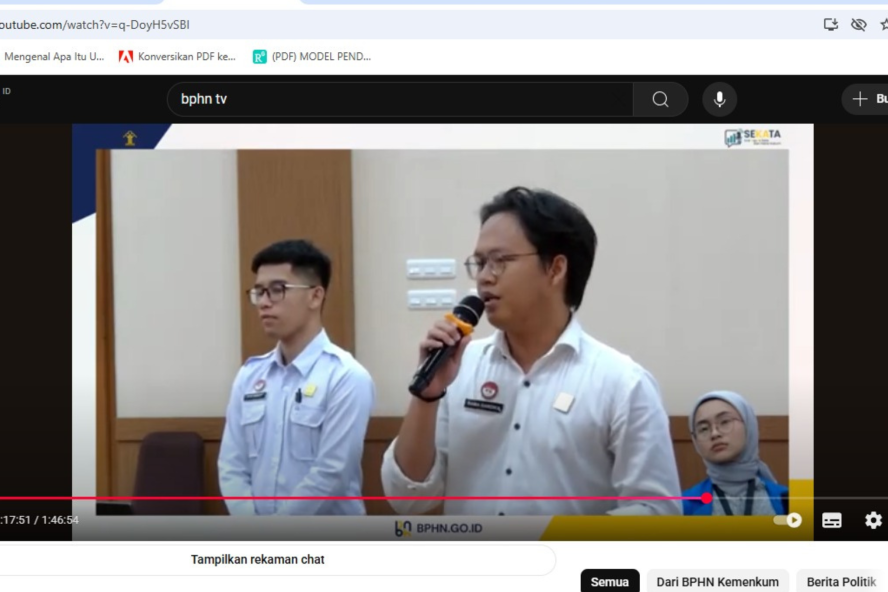This screenshot has width=888, height=592.
Task: Open the video settings gear
Action: coord(873,520)
